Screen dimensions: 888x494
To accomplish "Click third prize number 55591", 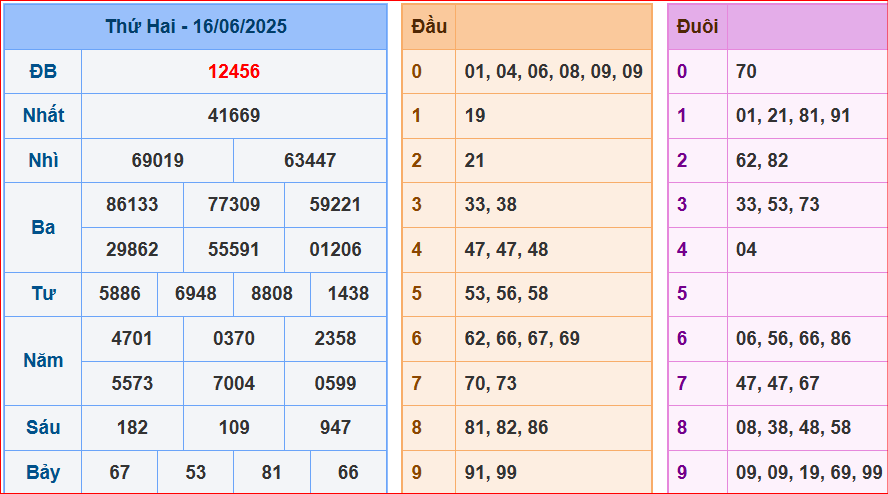I will coord(234,249).
